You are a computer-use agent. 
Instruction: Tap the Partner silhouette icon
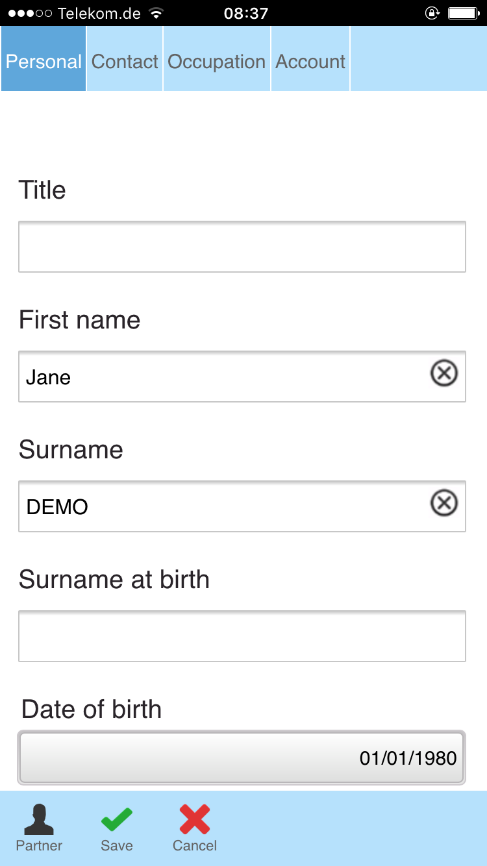(39, 820)
